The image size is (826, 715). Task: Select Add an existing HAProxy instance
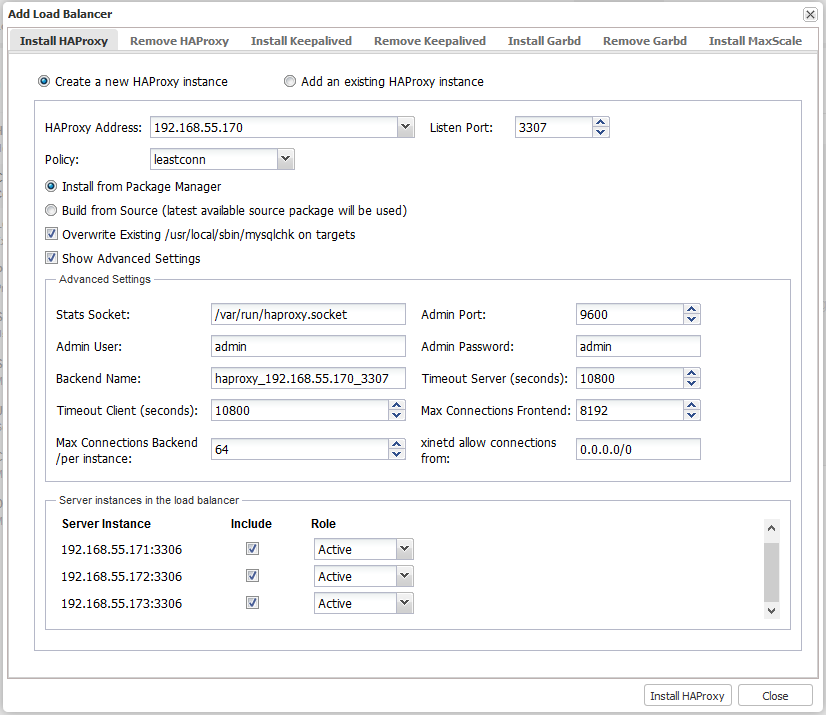[290, 82]
